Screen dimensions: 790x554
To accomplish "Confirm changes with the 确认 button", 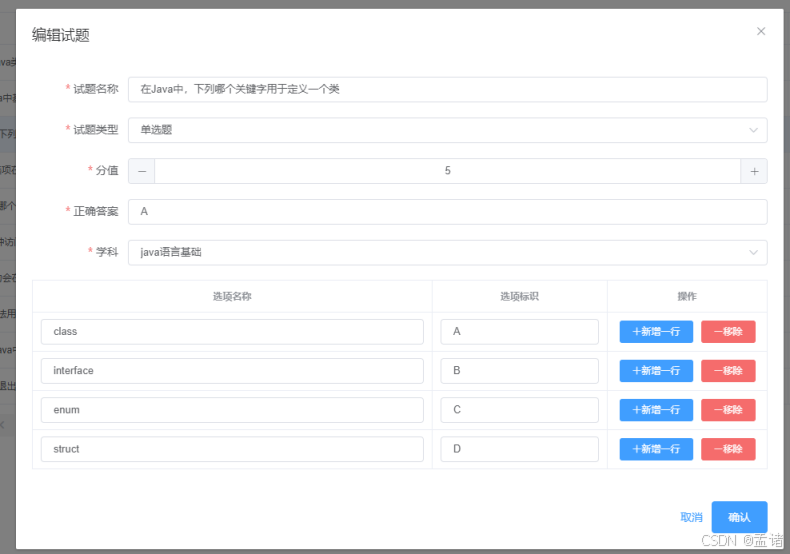I will pos(739,517).
